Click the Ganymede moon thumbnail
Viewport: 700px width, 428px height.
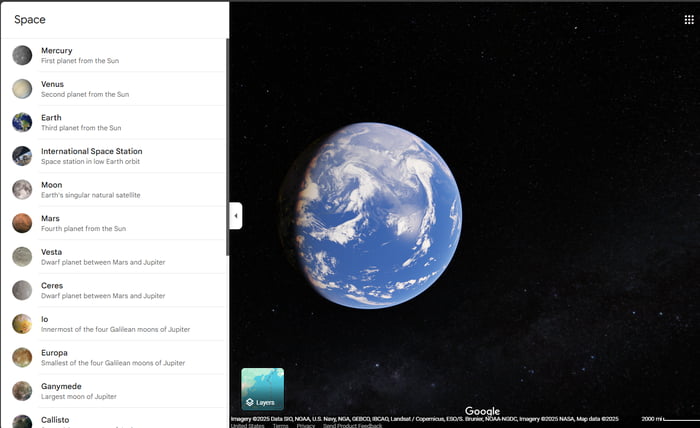coord(22,391)
